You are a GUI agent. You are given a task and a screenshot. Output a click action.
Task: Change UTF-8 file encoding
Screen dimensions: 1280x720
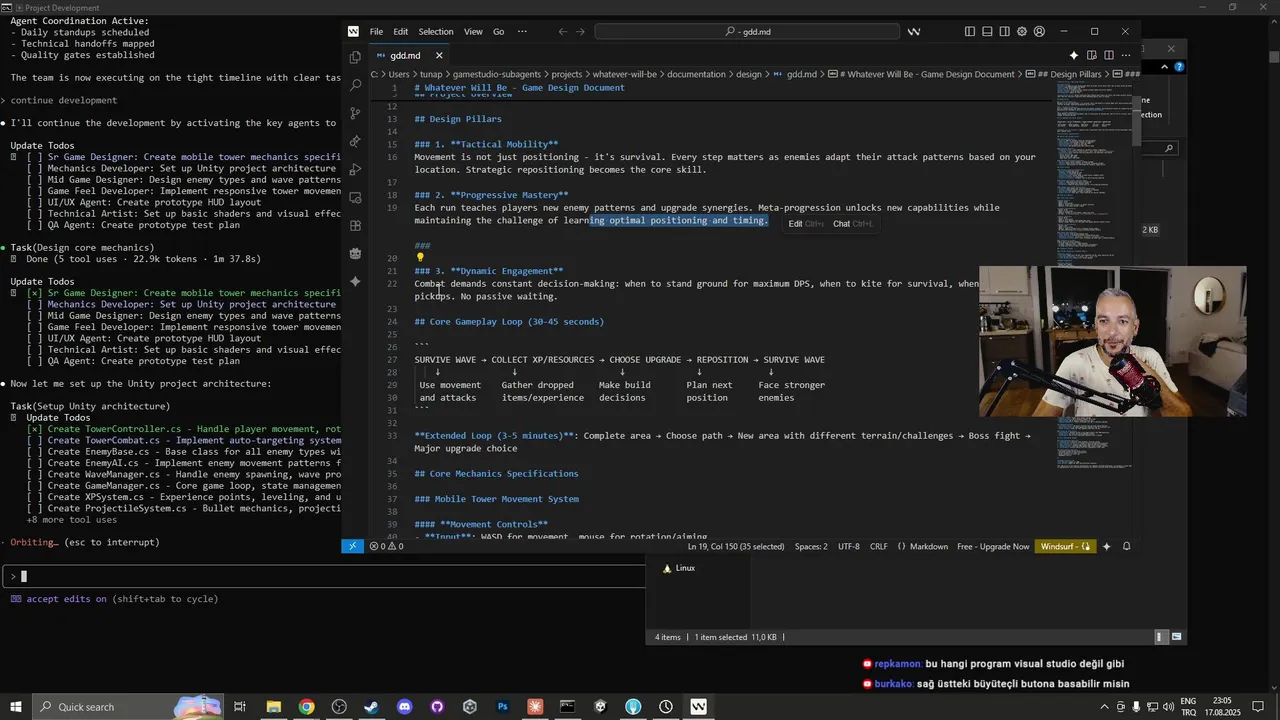pyautogui.click(x=848, y=546)
